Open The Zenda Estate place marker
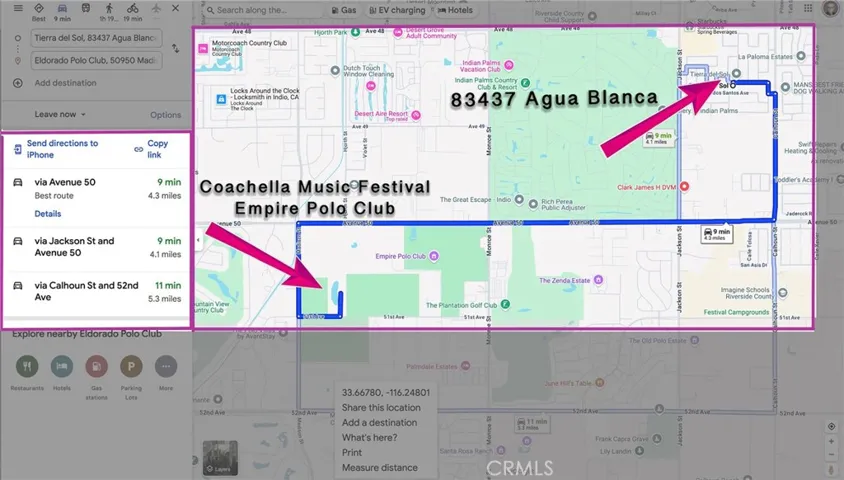Image resolution: width=844 pixels, height=480 pixels. pos(598,280)
